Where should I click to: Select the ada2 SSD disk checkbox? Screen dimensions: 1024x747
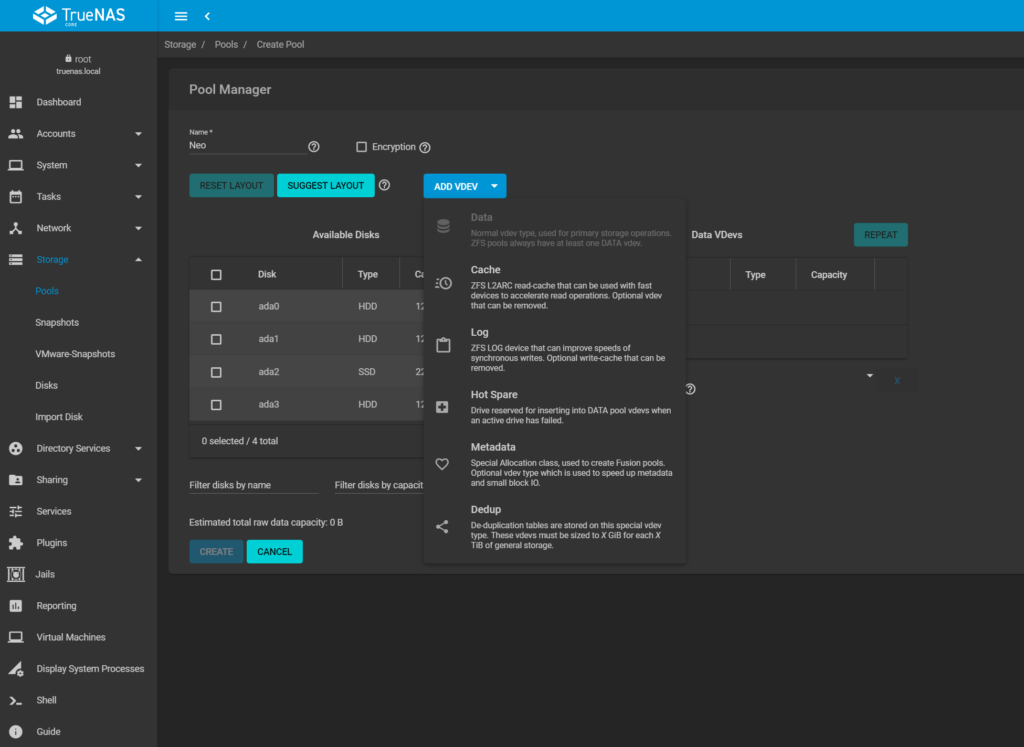coord(216,372)
